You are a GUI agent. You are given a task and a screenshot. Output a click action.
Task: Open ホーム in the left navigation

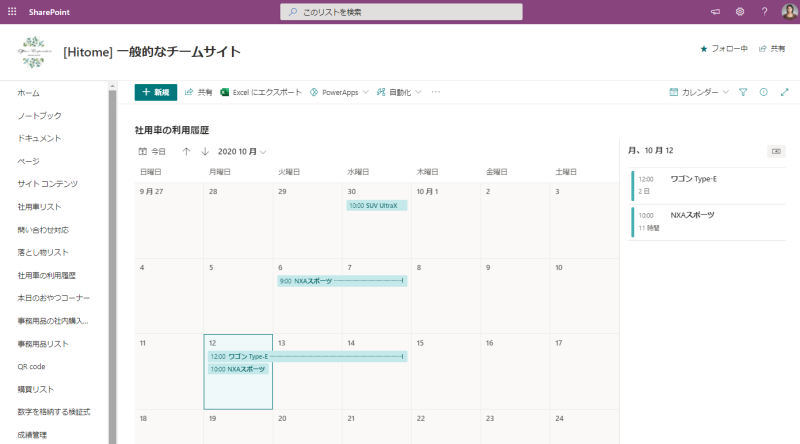pyautogui.click(x=29, y=93)
